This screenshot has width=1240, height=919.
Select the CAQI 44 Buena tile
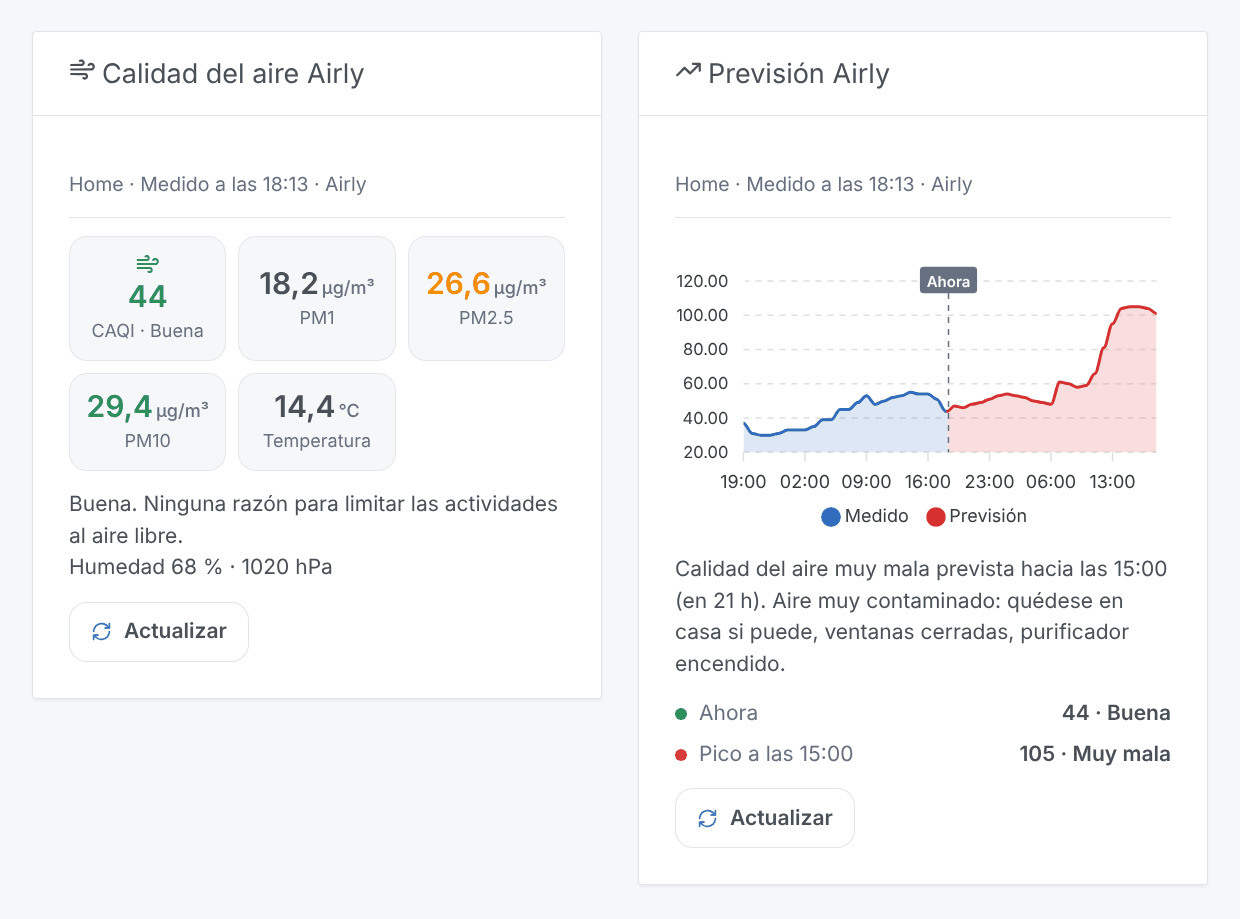(x=147, y=298)
